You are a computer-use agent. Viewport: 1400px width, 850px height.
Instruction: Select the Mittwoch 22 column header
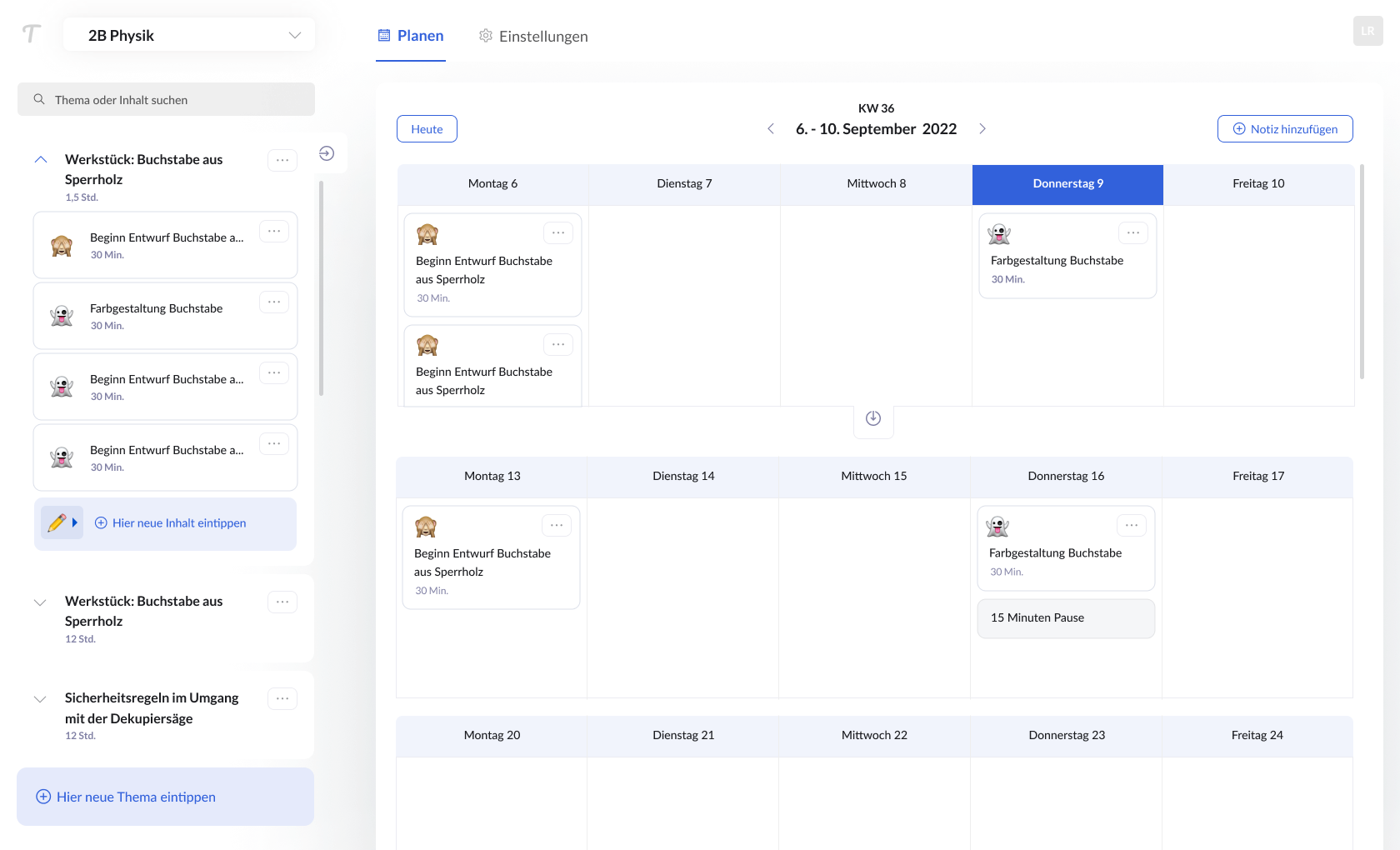point(874,736)
